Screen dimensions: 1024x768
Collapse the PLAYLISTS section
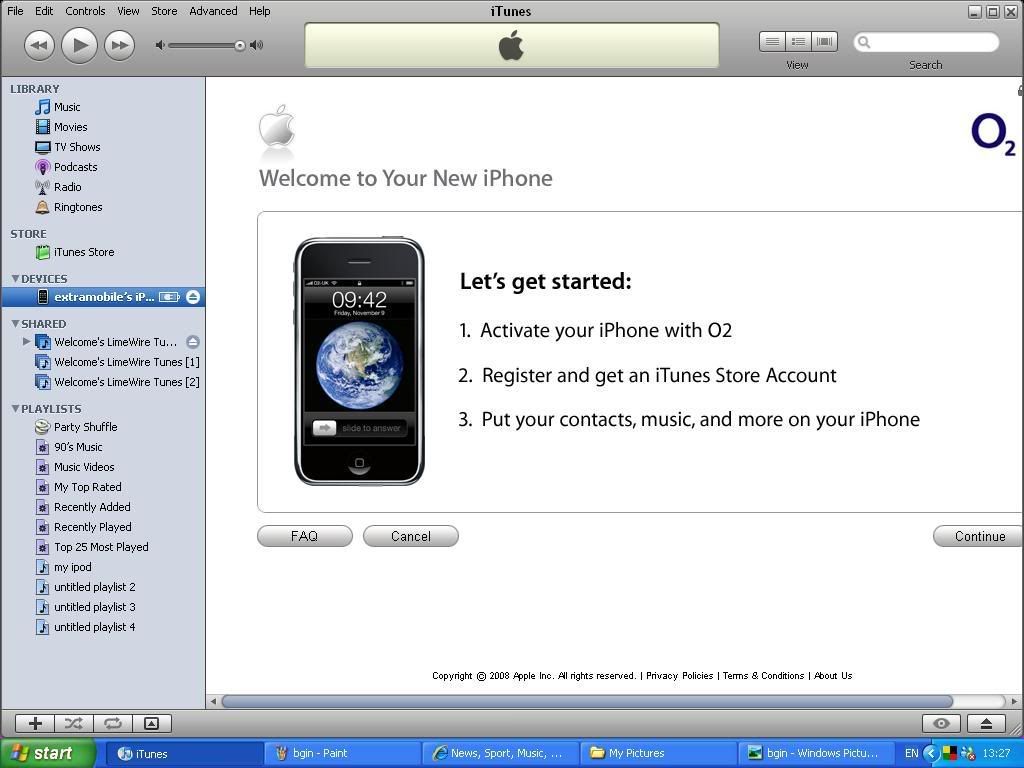tap(15, 409)
